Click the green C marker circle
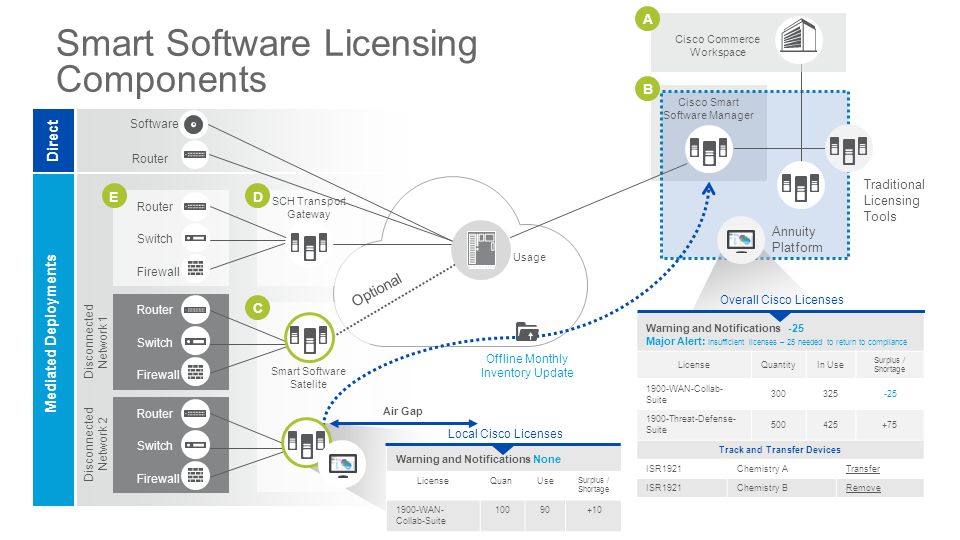The image size is (960, 540). 258,307
